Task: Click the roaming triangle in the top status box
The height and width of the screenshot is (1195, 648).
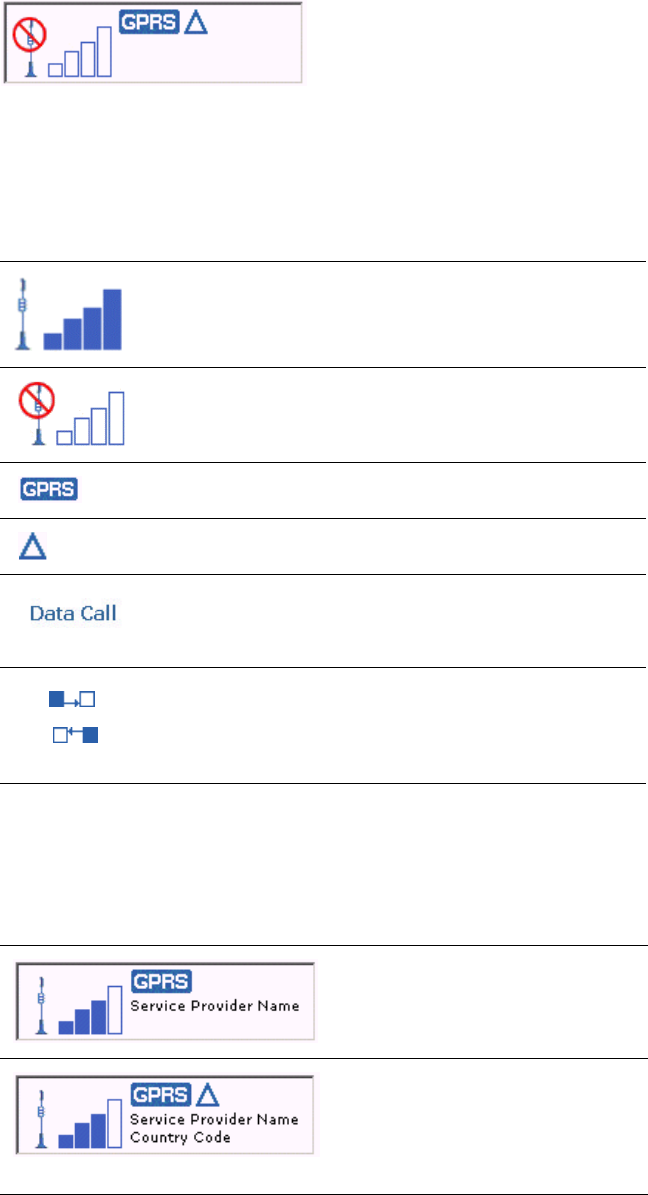Action: (196, 23)
